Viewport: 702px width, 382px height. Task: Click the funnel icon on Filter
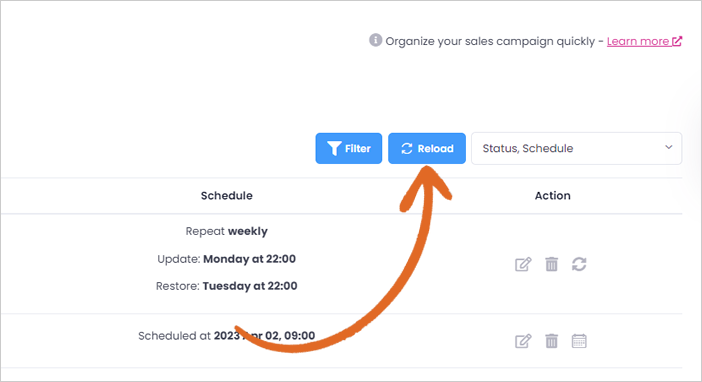[x=334, y=148]
